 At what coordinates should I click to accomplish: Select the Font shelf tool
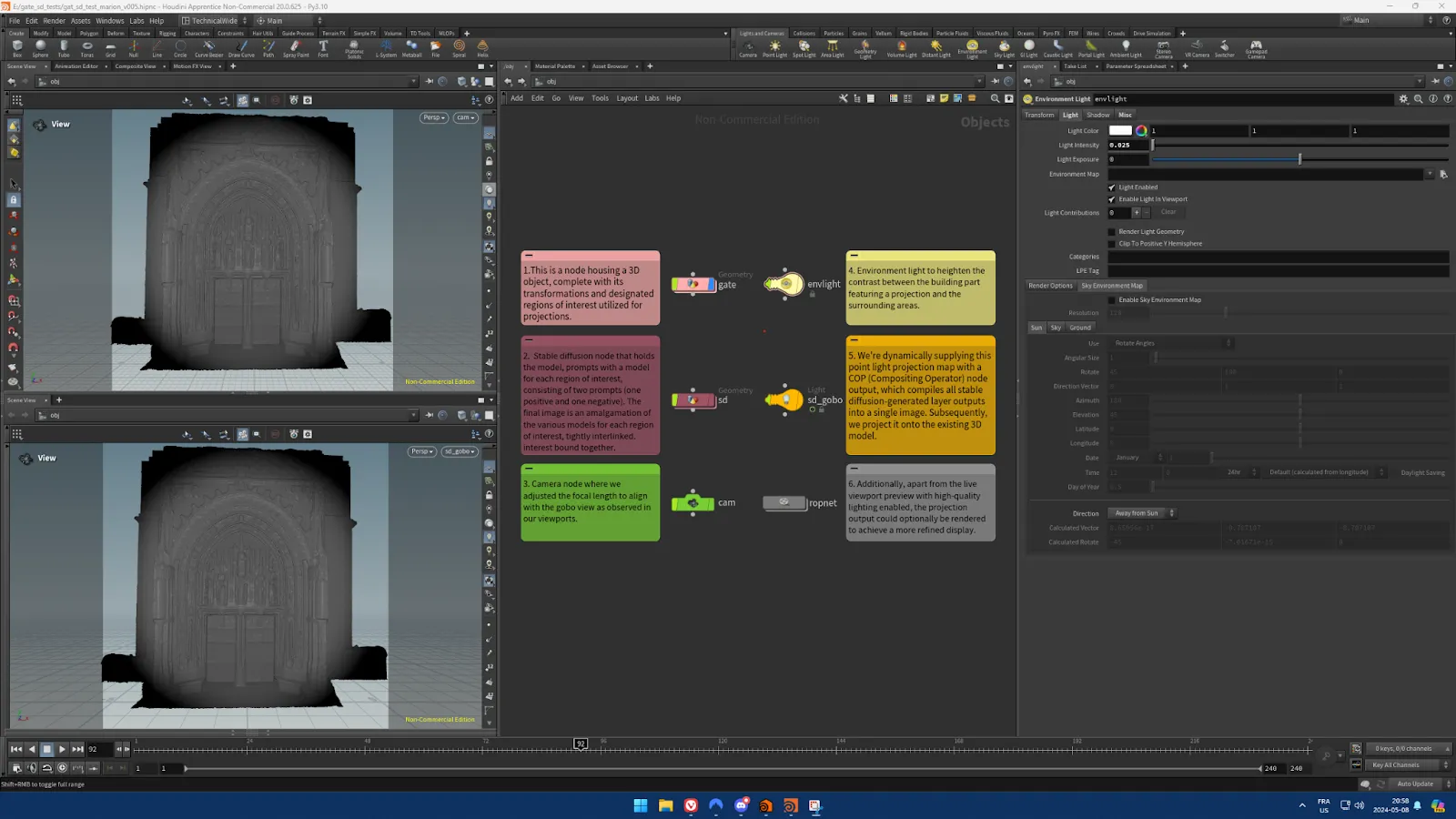point(323,48)
